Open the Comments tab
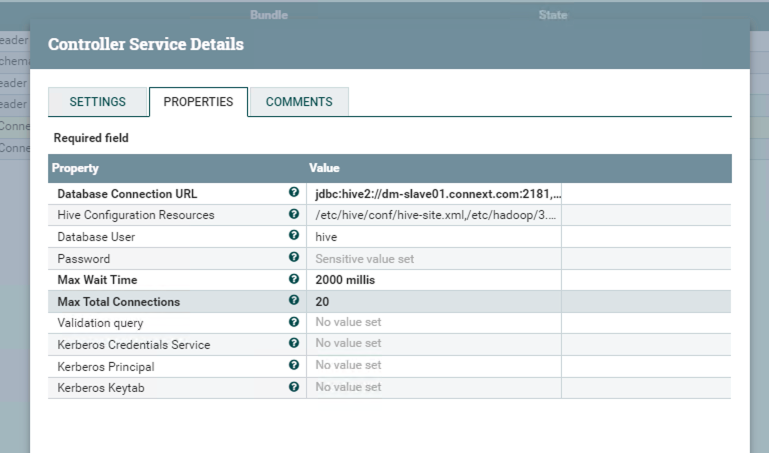 pyautogui.click(x=299, y=102)
